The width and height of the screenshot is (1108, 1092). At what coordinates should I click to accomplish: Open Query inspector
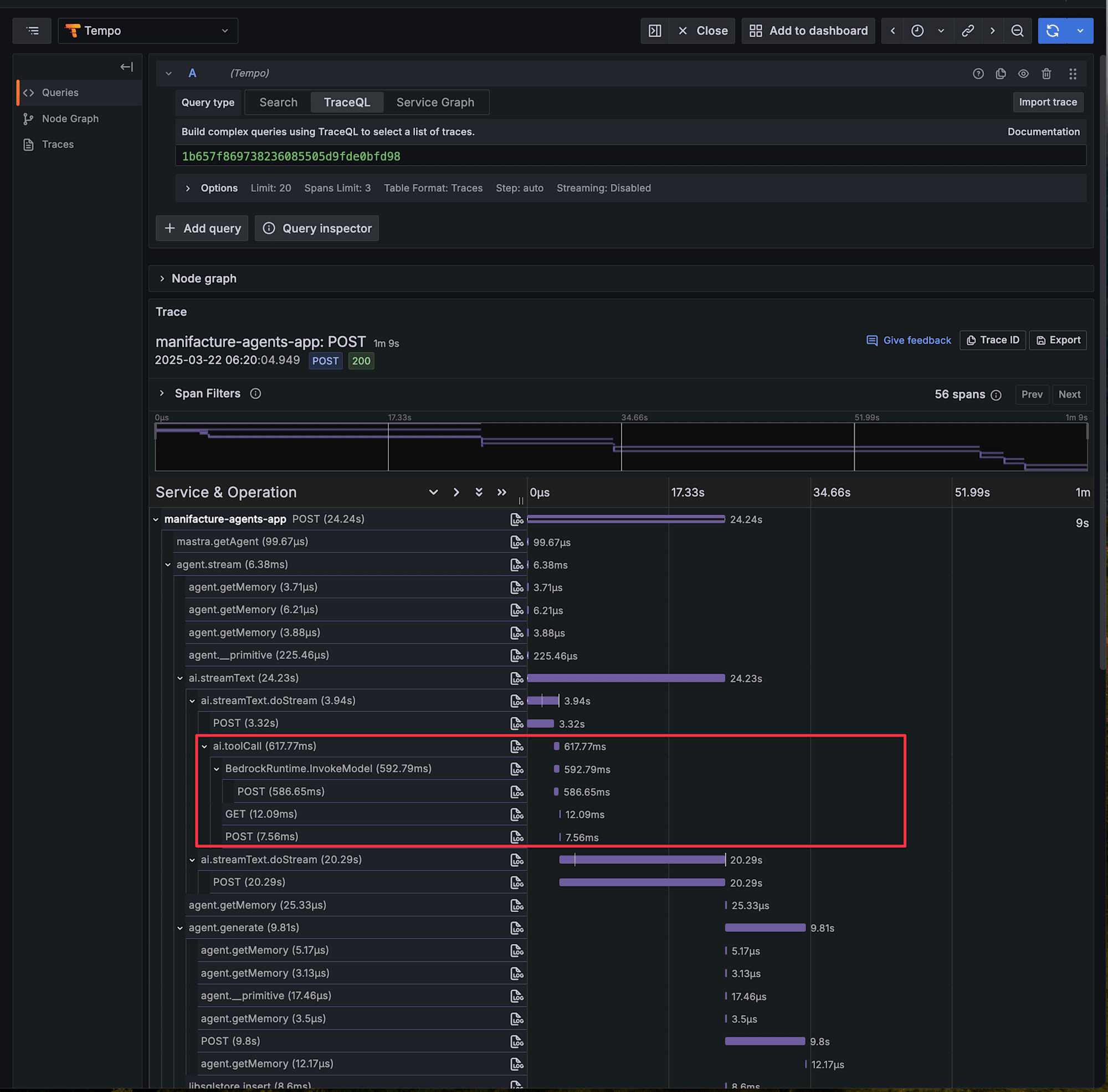[x=316, y=228]
